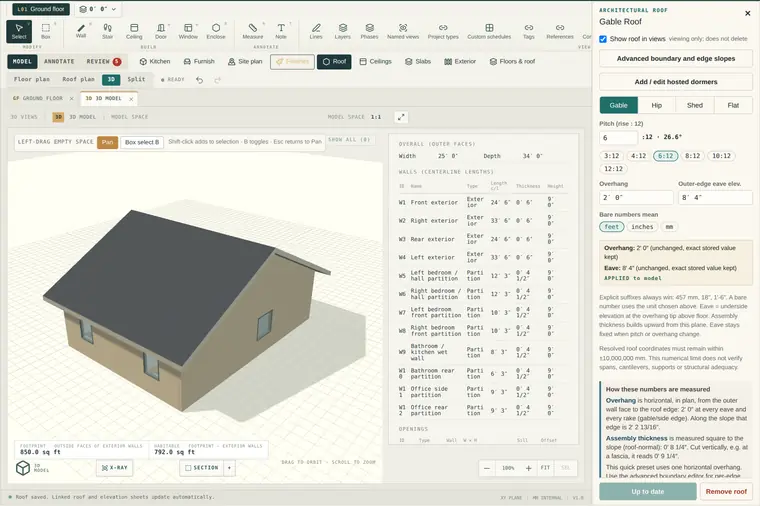Screen dimensions: 760x506
Task: Expand the Section options arrow
Action: pyautogui.click(x=229, y=468)
